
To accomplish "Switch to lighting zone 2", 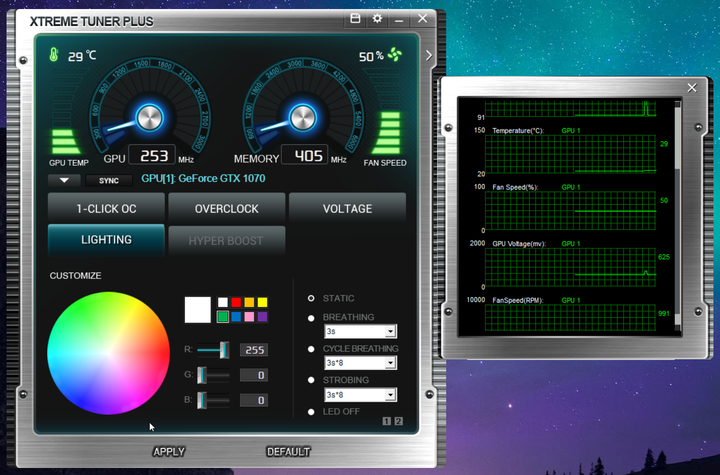I will coord(399,421).
